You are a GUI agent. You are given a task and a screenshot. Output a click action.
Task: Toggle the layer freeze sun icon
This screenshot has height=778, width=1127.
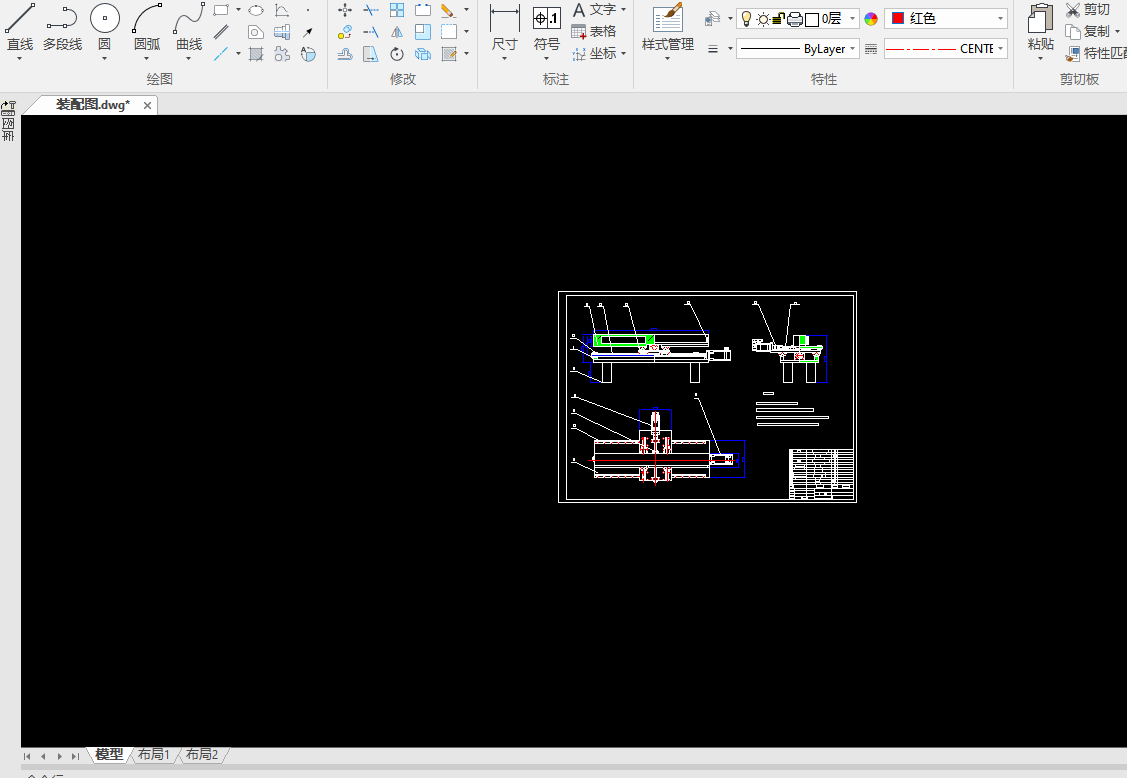(763, 19)
